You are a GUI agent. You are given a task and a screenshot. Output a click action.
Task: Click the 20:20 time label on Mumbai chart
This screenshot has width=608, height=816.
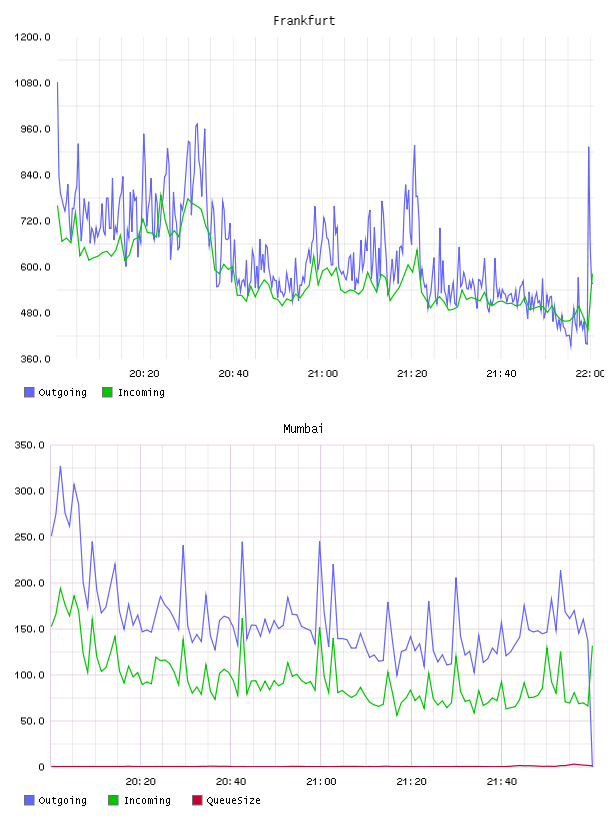141,782
